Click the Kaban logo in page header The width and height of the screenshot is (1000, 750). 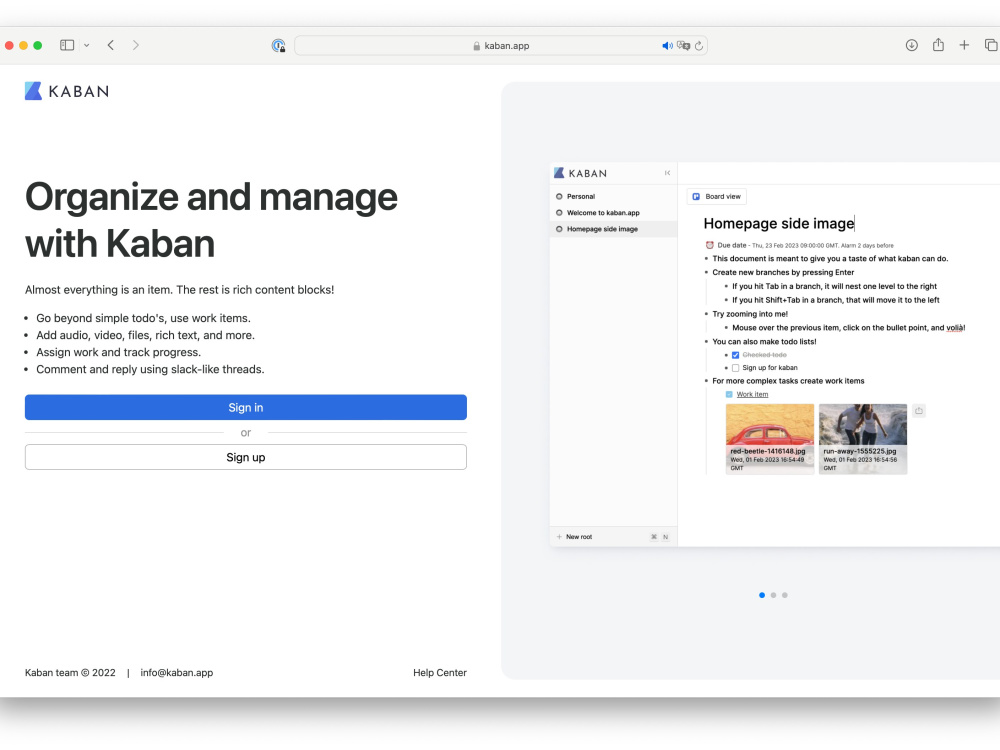pyautogui.click(x=67, y=91)
